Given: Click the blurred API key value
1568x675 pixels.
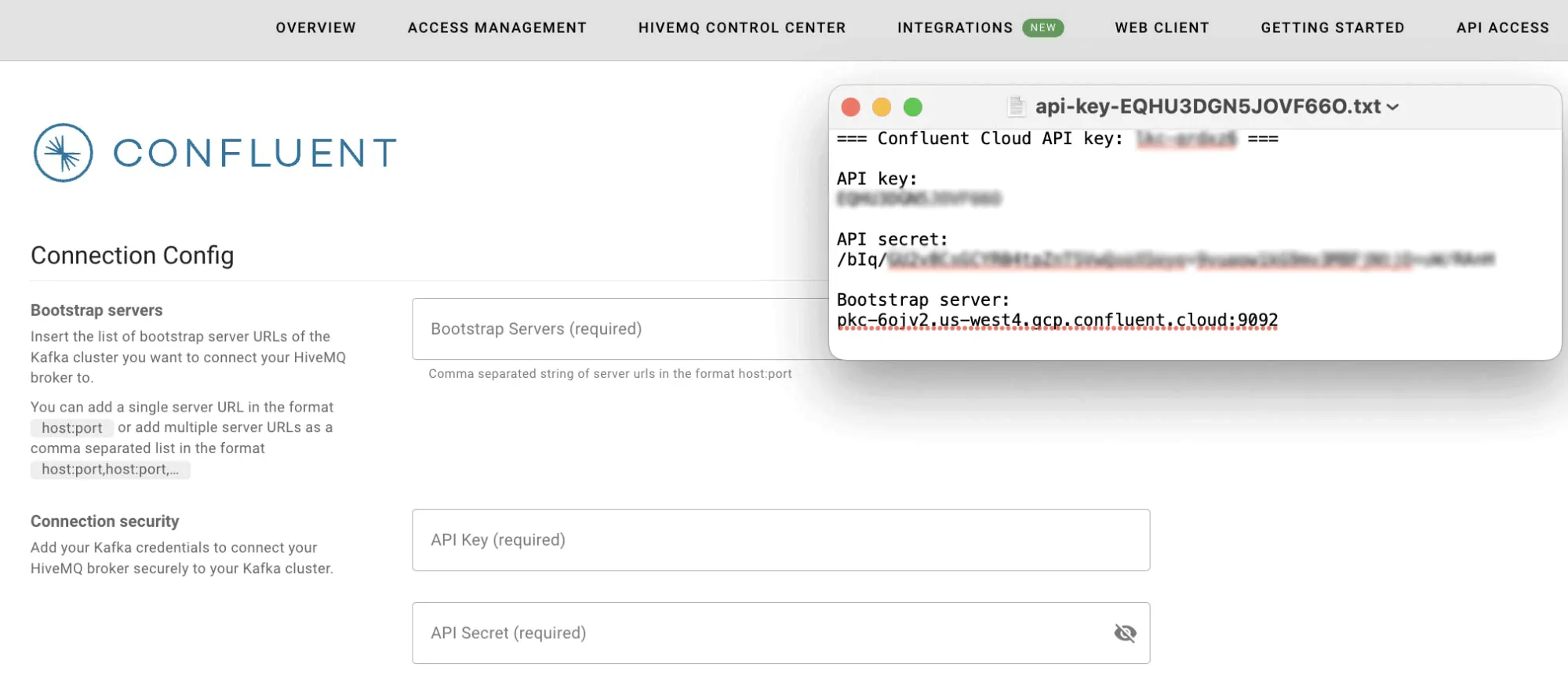Looking at the screenshot, I should [x=919, y=199].
